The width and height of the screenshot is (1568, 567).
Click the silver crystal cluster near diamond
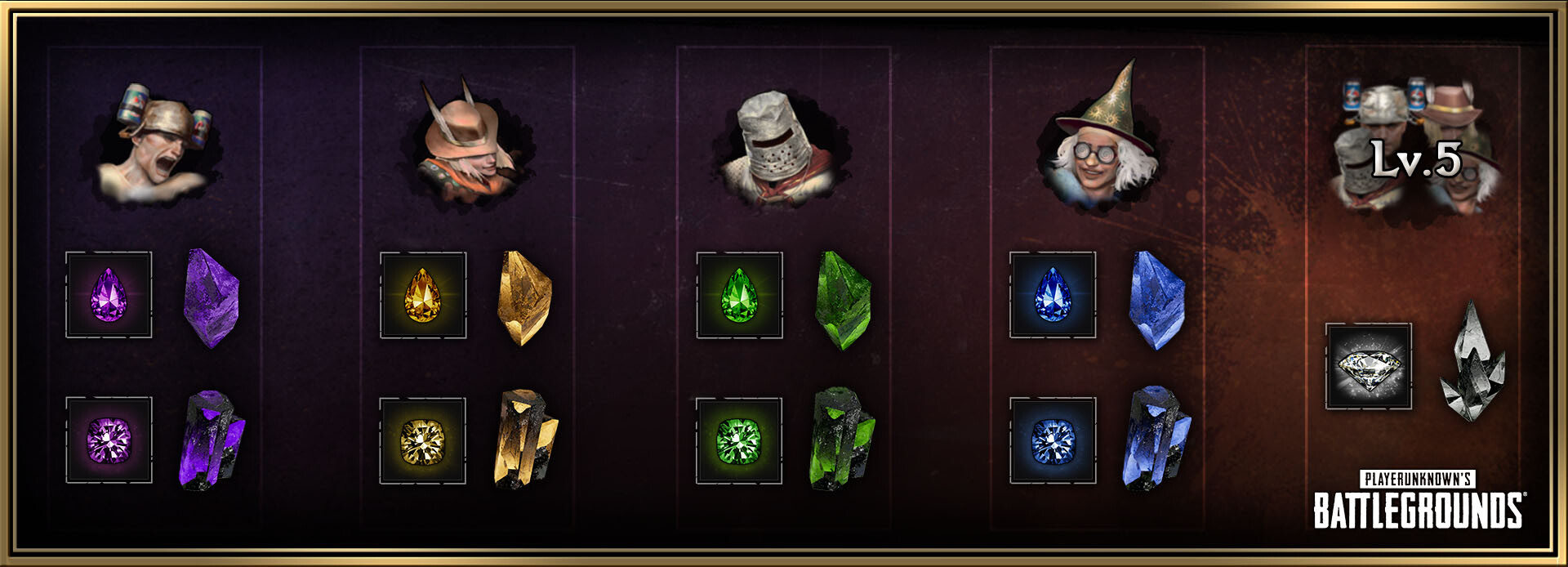coord(1472,361)
